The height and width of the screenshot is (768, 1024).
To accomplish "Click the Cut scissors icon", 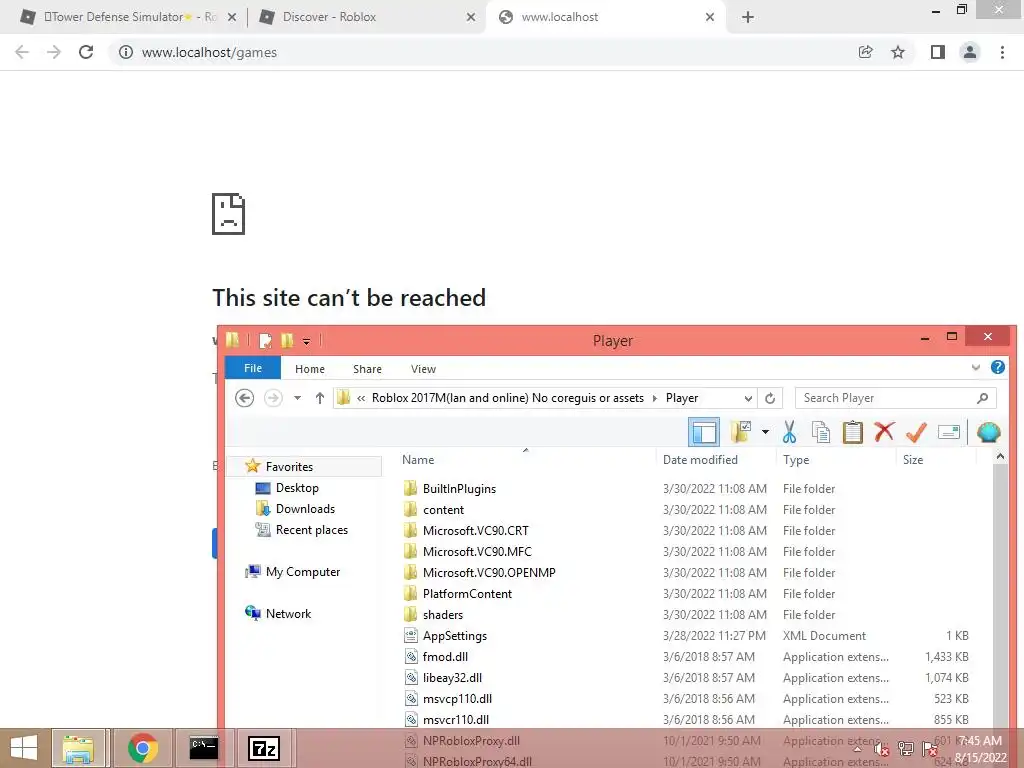I will click(790, 432).
